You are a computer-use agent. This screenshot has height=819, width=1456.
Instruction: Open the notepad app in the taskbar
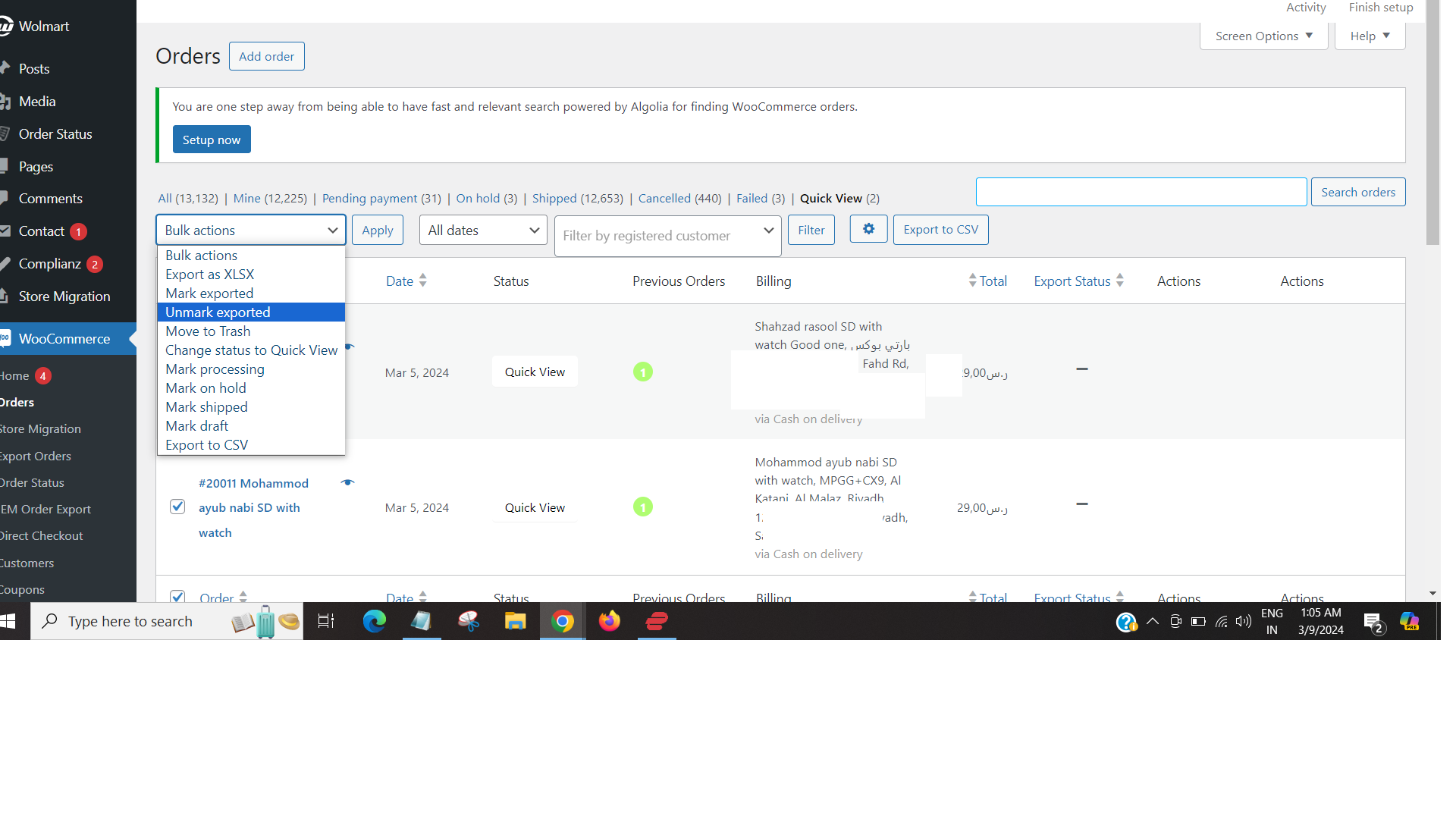[x=421, y=622]
